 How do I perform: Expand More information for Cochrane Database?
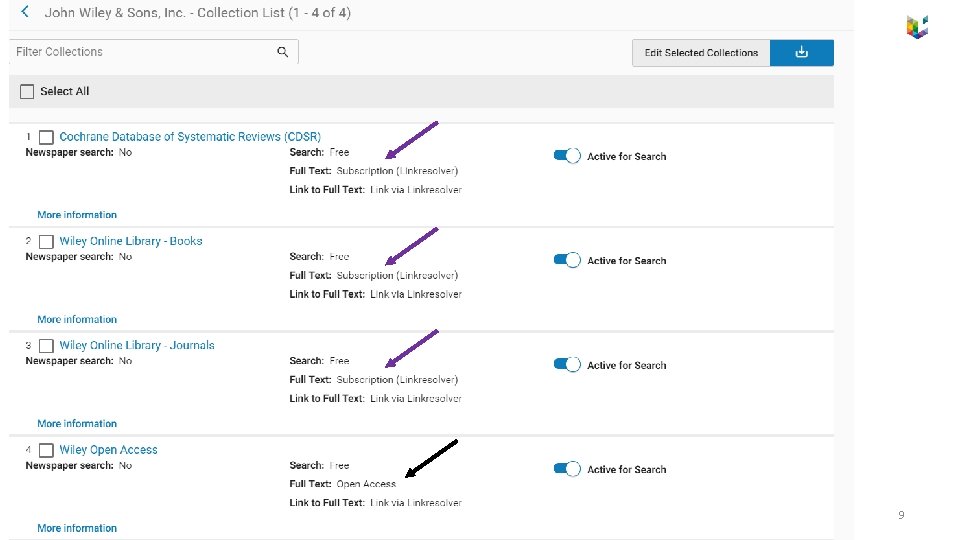(x=77, y=215)
